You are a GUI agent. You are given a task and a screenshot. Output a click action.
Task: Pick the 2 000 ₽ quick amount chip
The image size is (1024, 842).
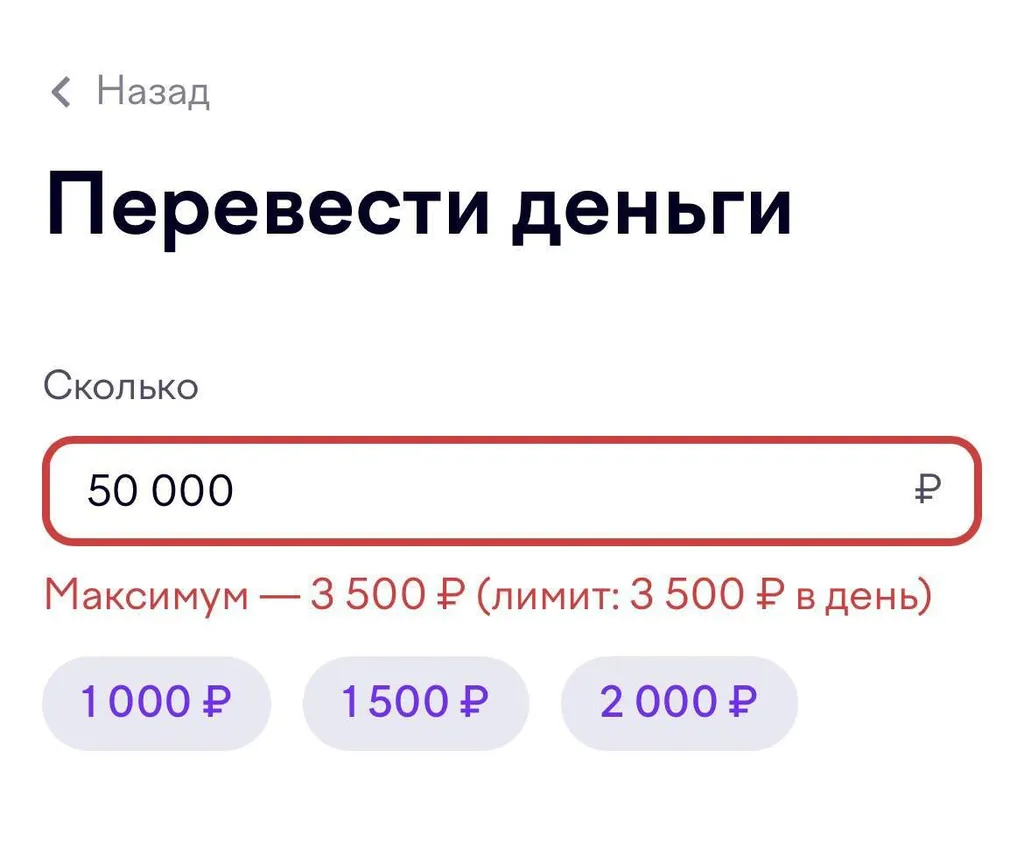pos(679,703)
